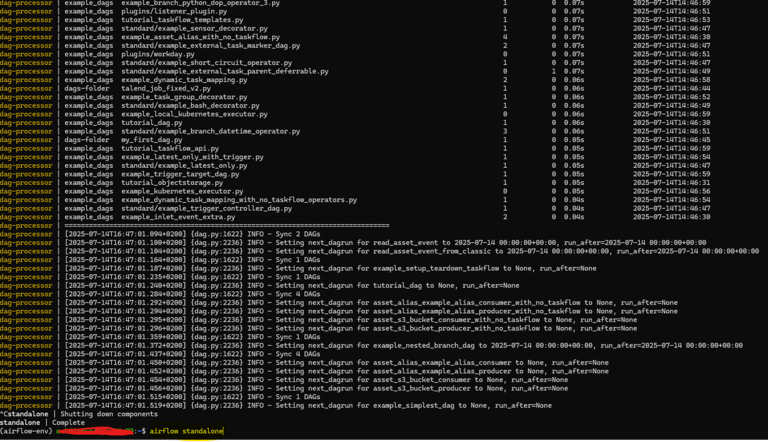The width and height of the screenshot is (768, 442).
Task: Click example_simplest_dag in the last log line
Action: tap(413, 406)
